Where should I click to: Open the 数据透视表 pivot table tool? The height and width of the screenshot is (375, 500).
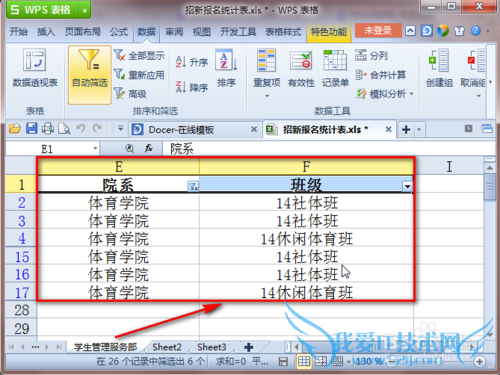click(x=35, y=68)
